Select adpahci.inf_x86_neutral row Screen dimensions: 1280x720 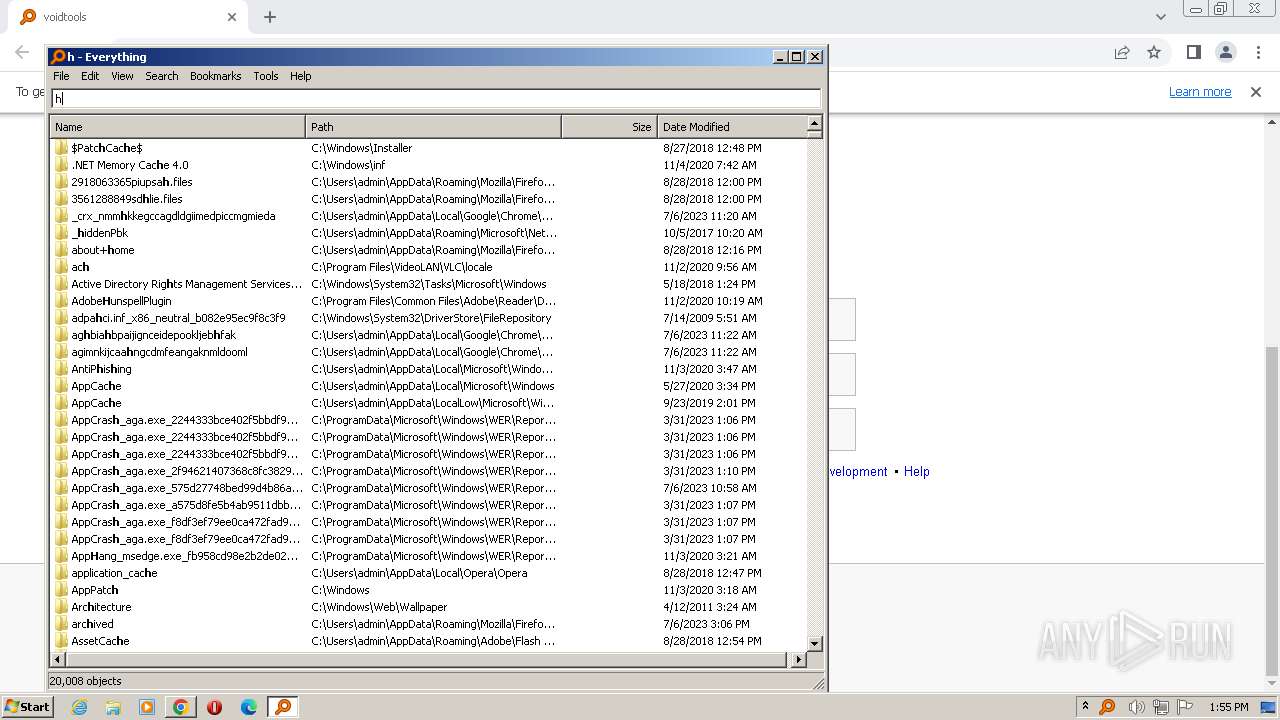pyautogui.click(x=428, y=318)
